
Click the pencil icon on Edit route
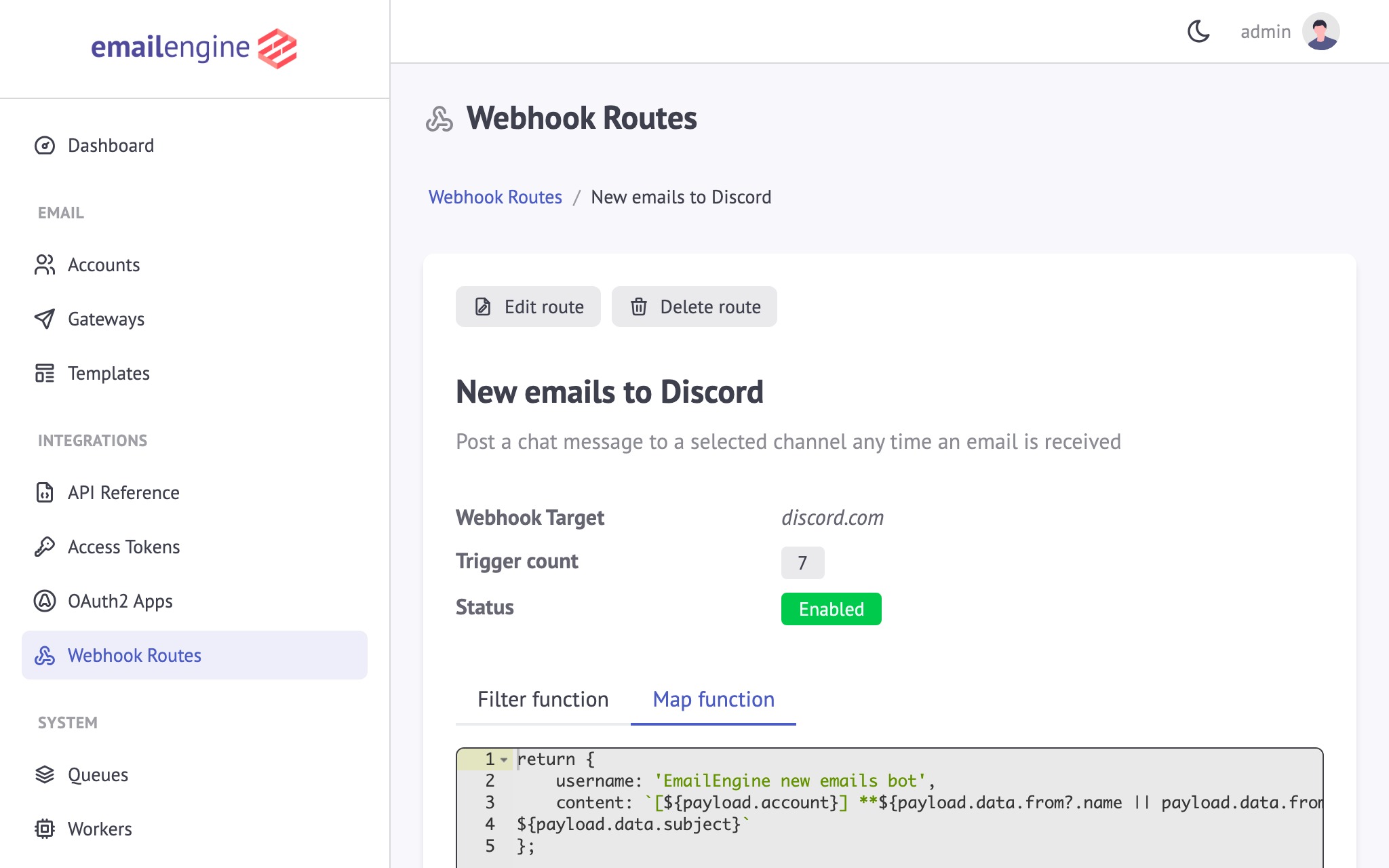point(483,307)
